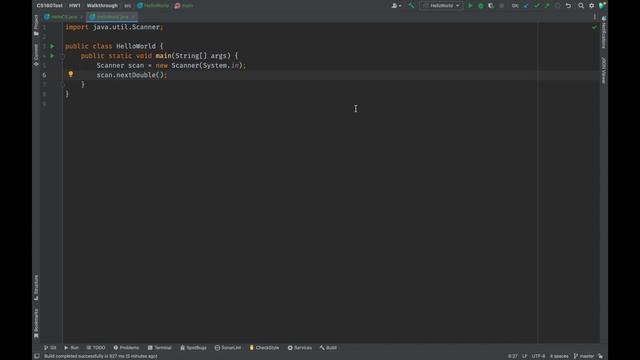Screen dimensions: 640x360
Task: Start debugging with the bug icon
Action: coord(481,6)
